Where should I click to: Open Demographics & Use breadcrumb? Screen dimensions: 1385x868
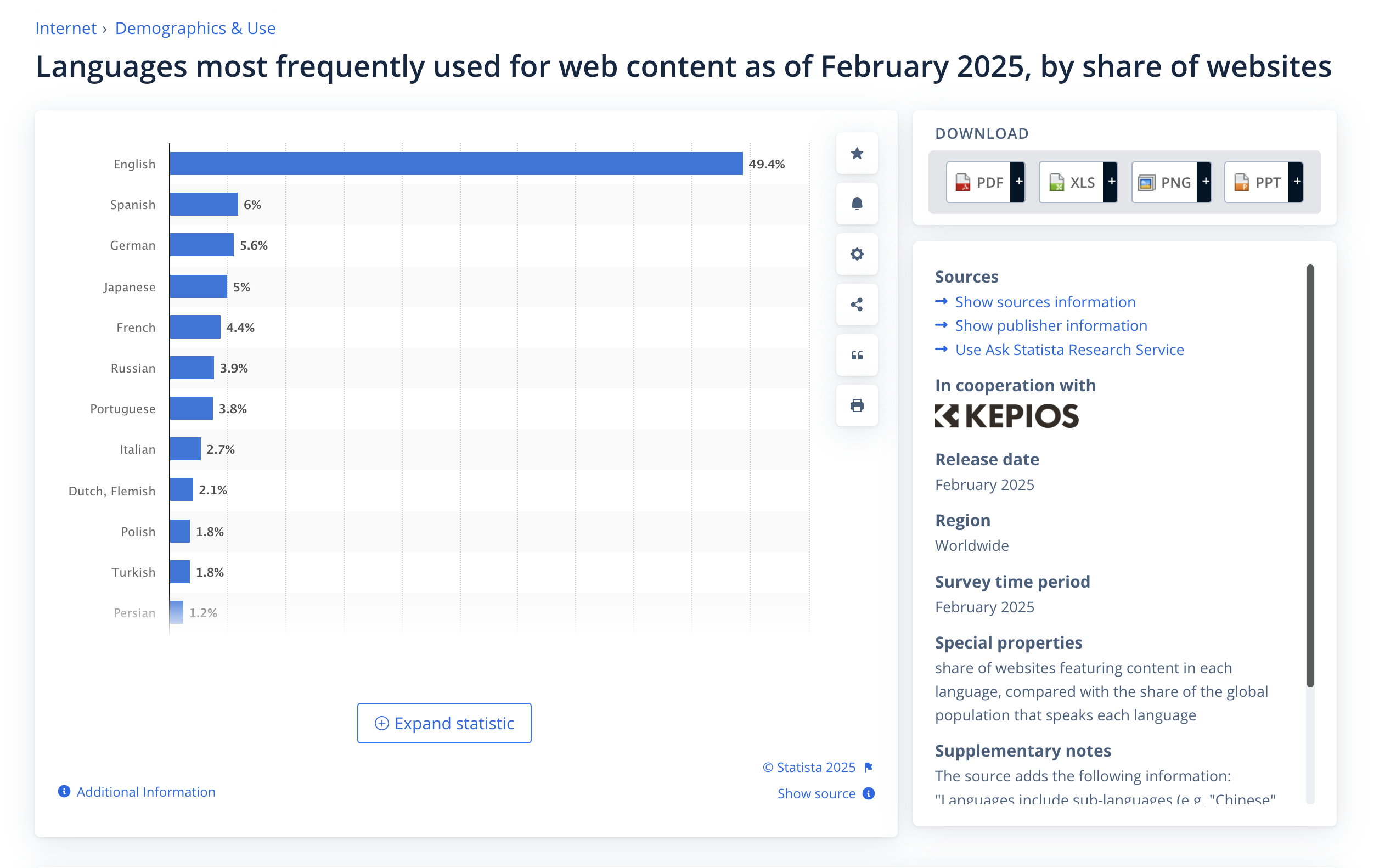tap(195, 28)
